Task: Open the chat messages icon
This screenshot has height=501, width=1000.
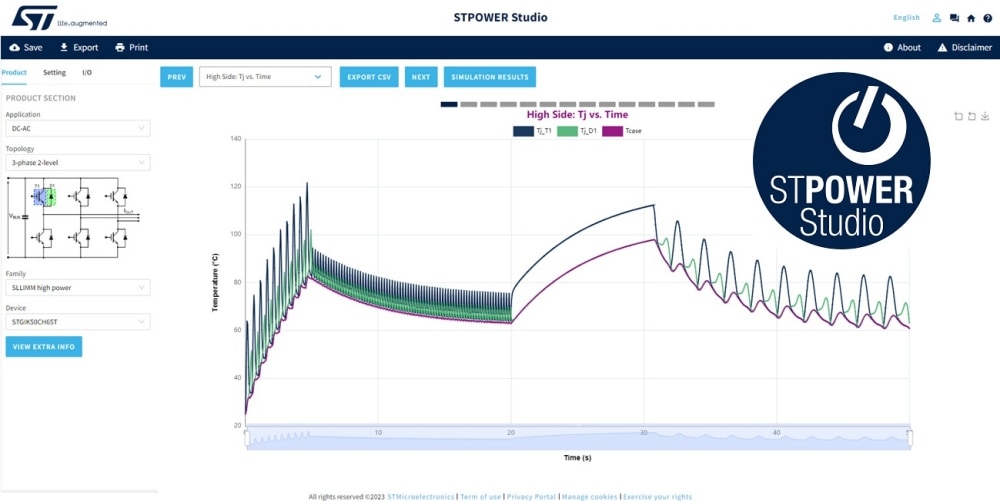Action: pos(954,18)
